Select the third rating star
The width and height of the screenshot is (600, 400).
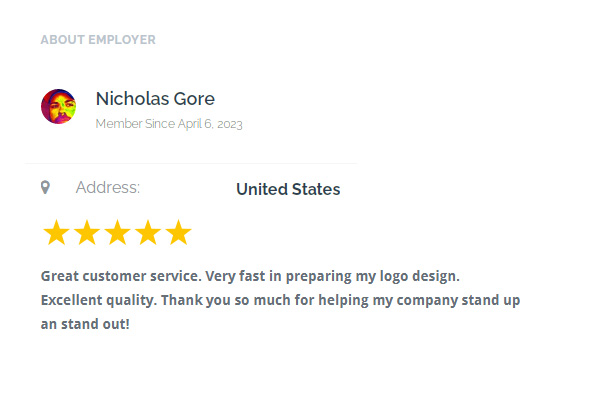point(117,232)
